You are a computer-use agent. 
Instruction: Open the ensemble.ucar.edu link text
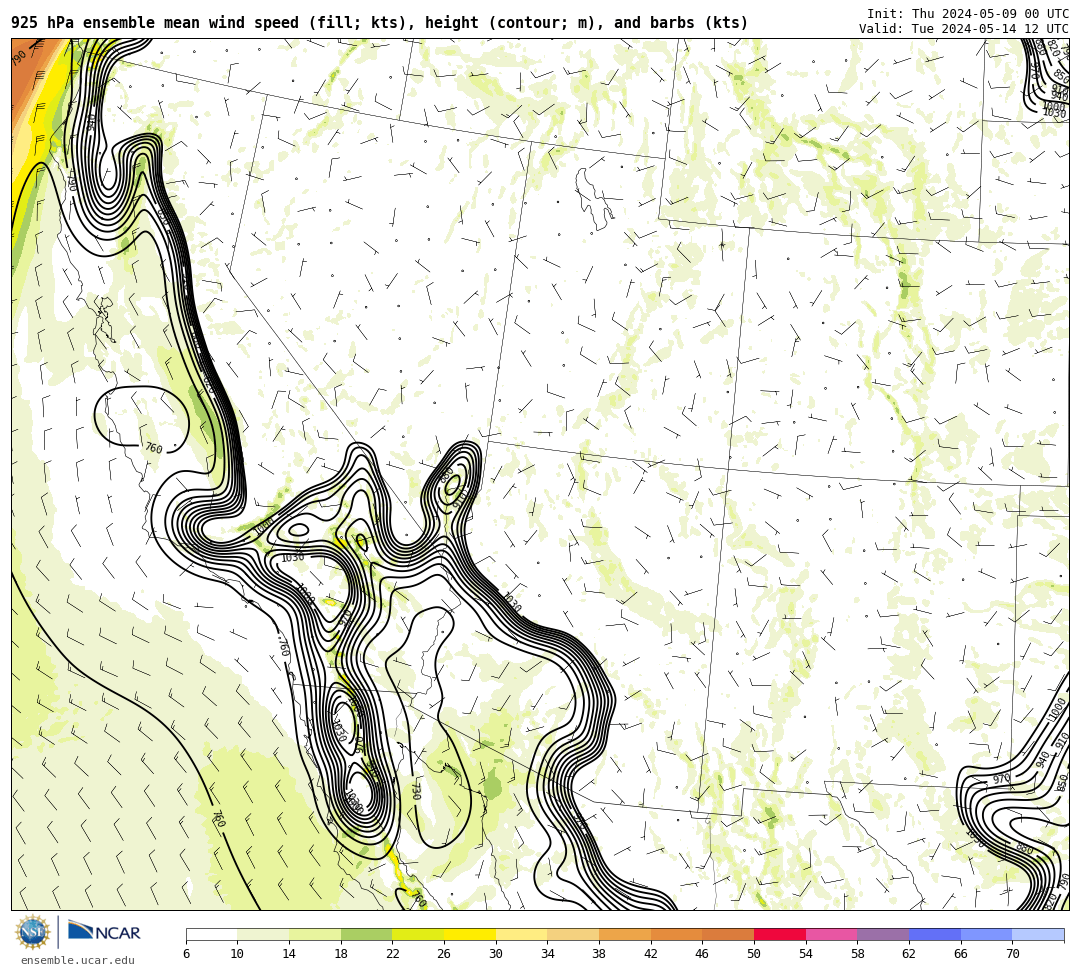[x=78, y=960]
